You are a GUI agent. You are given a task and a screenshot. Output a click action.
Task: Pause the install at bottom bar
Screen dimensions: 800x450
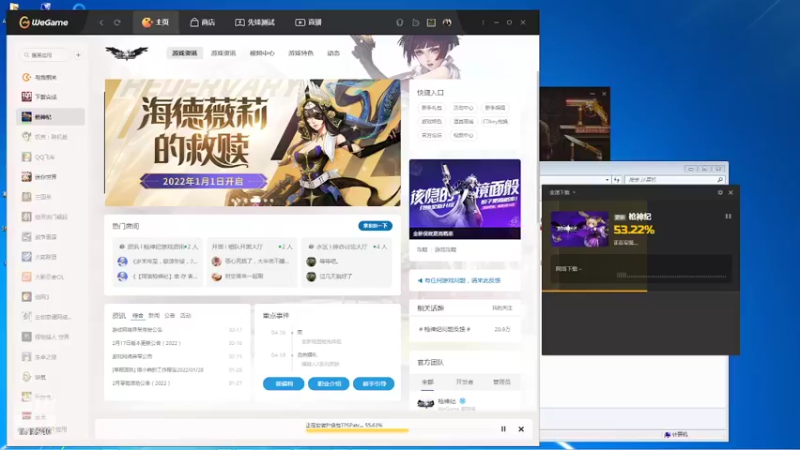pos(503,429)
